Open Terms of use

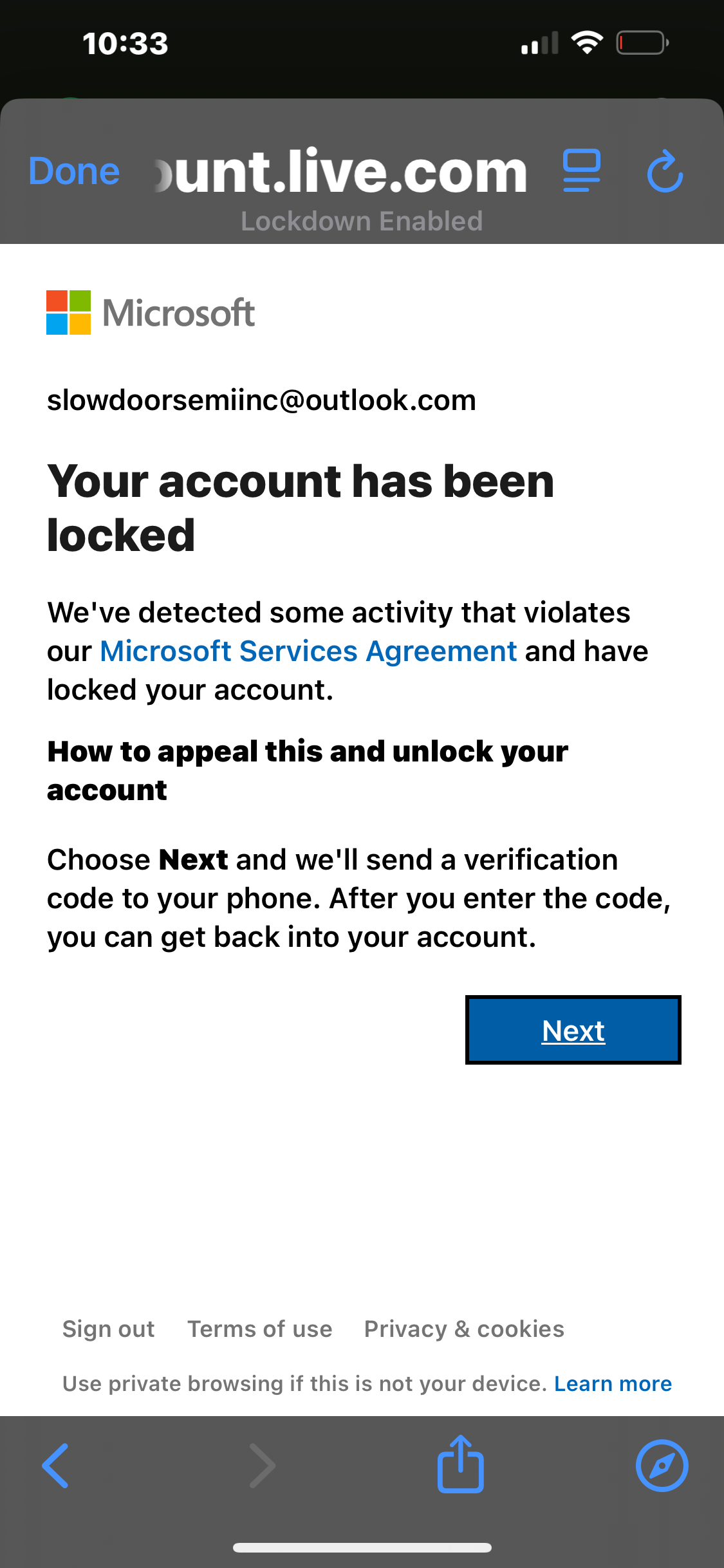point(260,1329)
